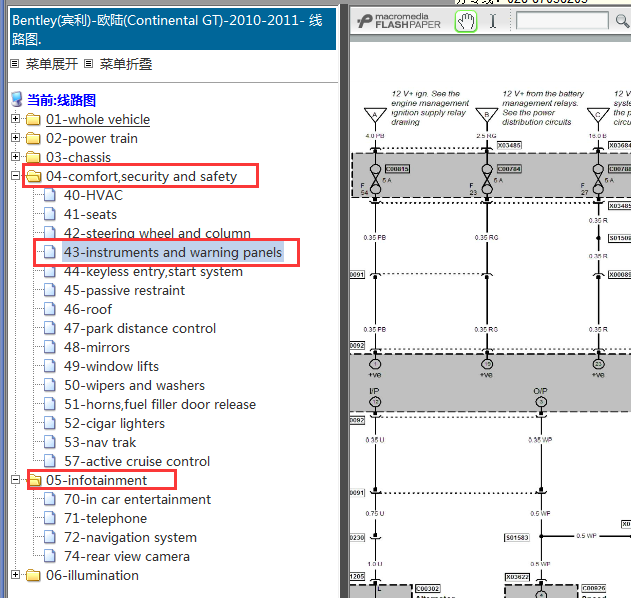Click open folder icon of 04-comfort

pyautogui.click(x=34, y=176)
